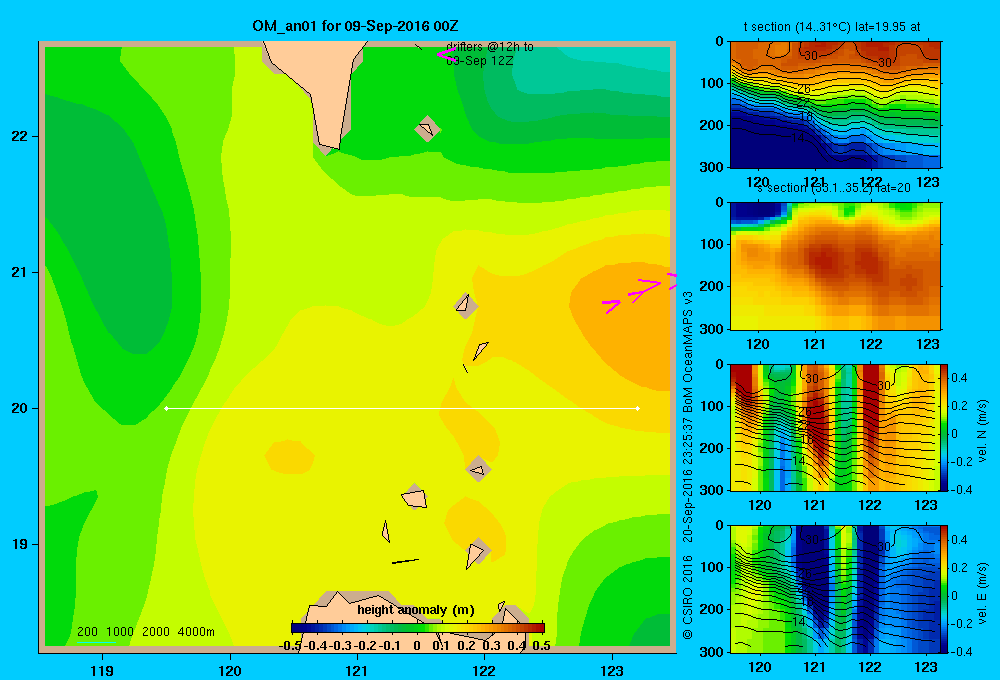Click the '300' depth label on temperature section
Image resolution: width=1000 pixels, height=680 pixels.
coord(711,167)
